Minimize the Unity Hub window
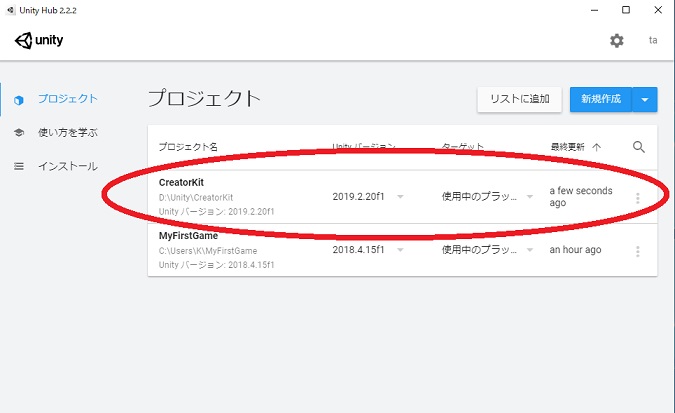Screen dimensions: 675x413 (594, 10)
